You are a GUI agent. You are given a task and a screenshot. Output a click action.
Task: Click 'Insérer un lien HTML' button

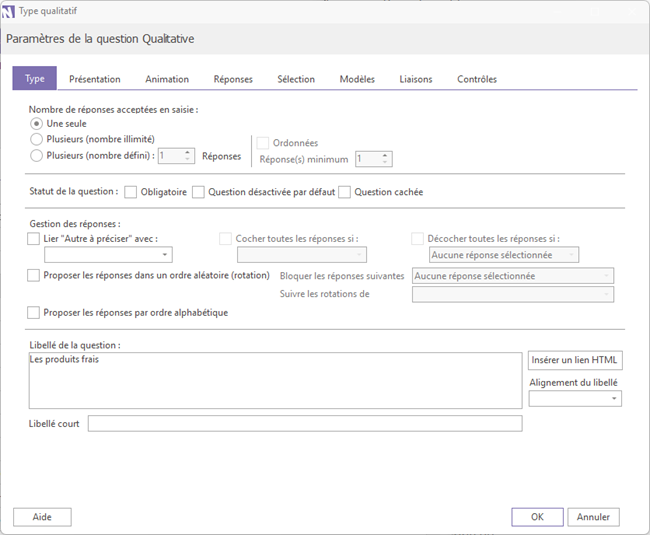click(575, 360)
